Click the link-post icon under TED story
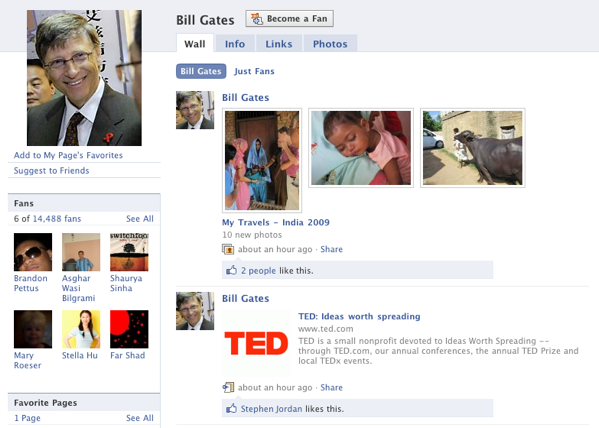This screenshot has height=428, width=599. click(228, 387)
